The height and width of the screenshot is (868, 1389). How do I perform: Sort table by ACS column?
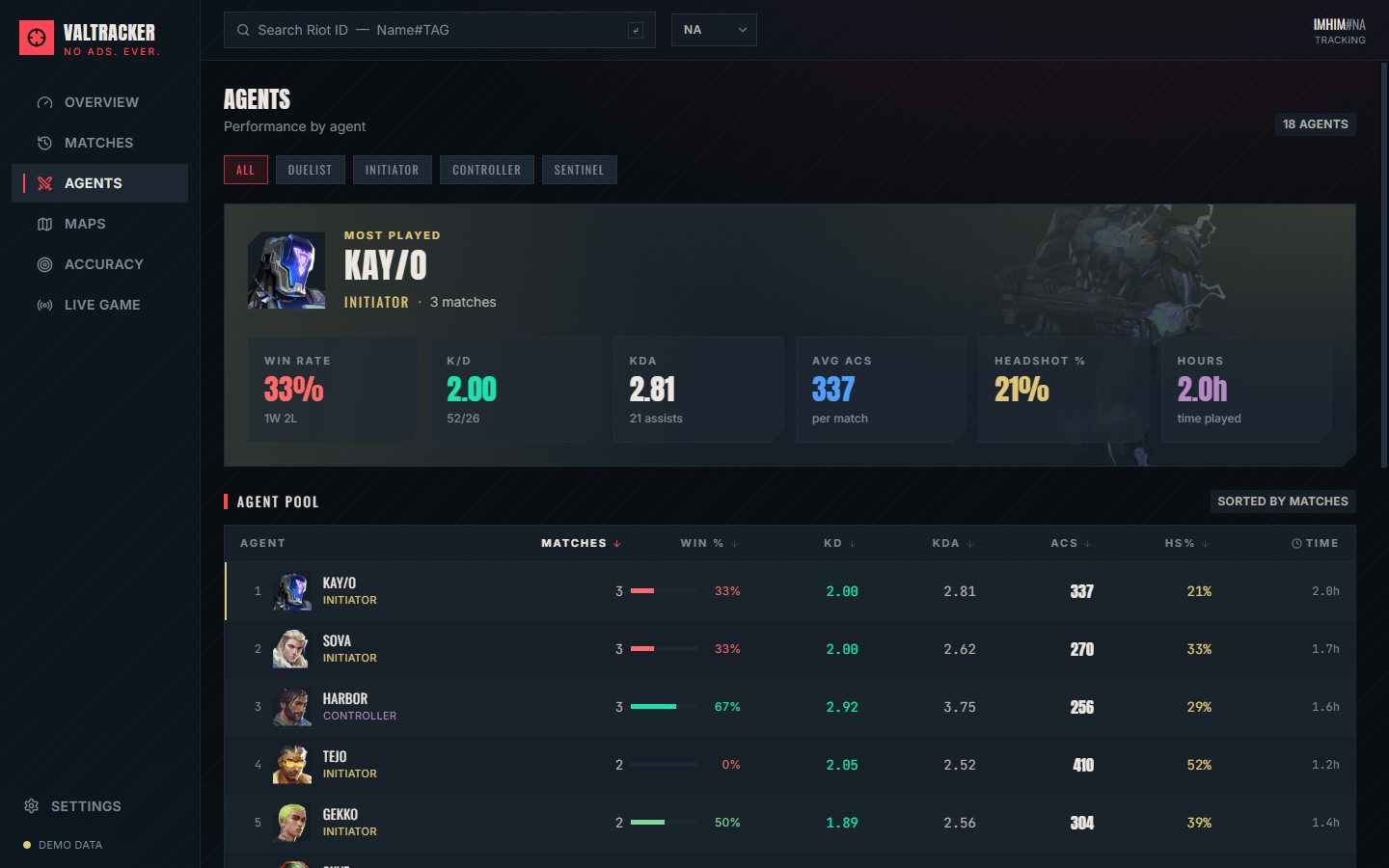pos(1071,543)
